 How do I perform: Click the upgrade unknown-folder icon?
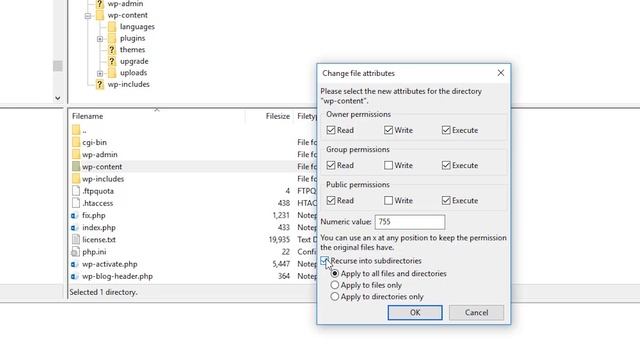(112, 61)
